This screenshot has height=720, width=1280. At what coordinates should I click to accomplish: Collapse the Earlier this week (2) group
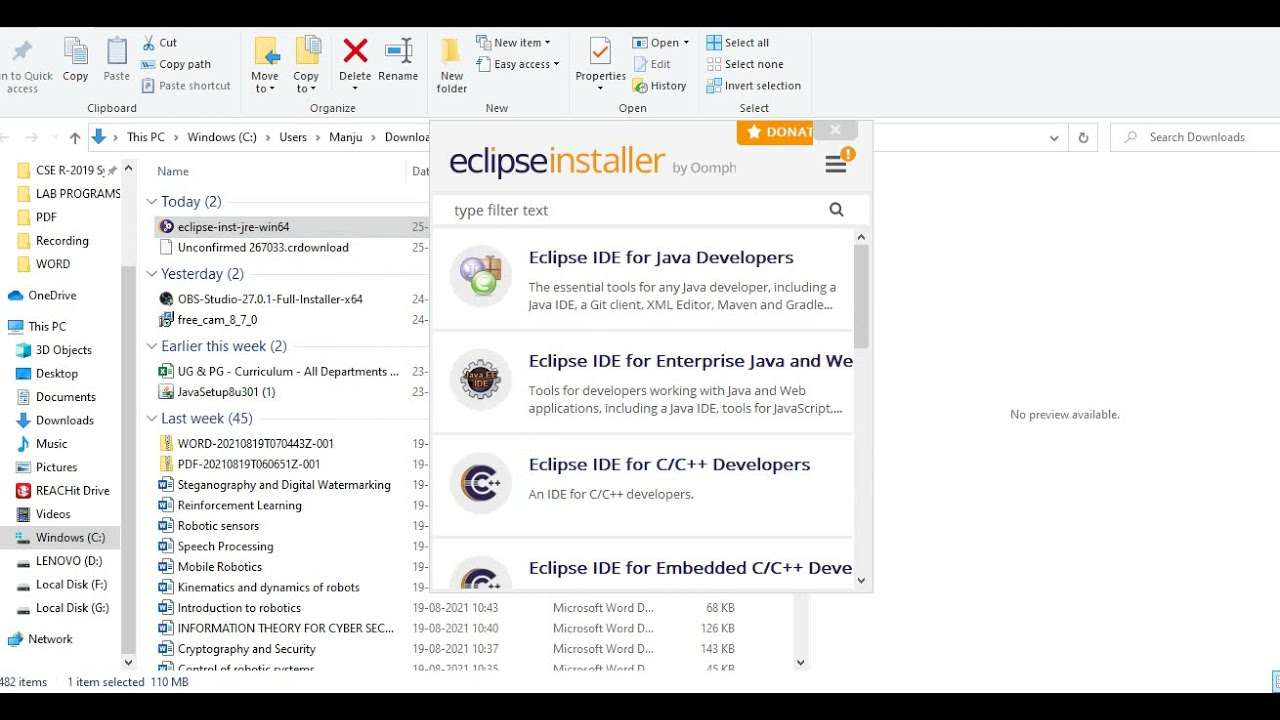(152, 346)
